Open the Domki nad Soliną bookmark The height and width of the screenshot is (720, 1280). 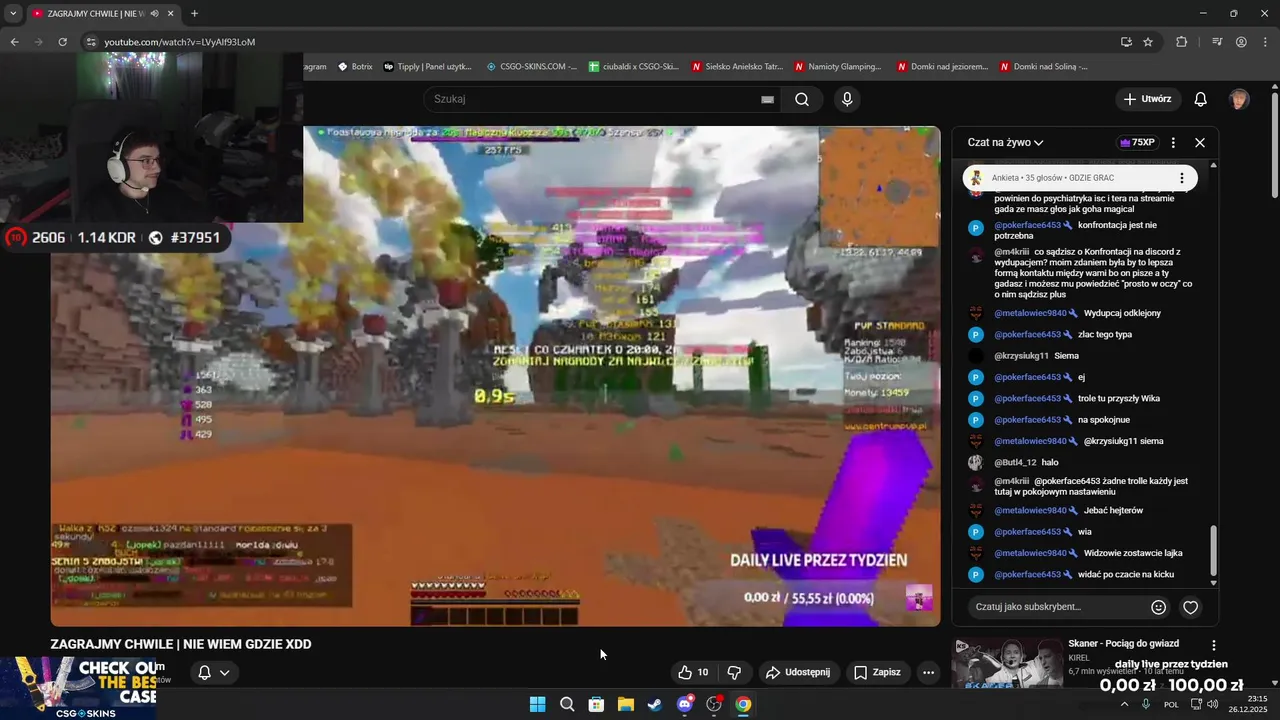[1044, 67]
